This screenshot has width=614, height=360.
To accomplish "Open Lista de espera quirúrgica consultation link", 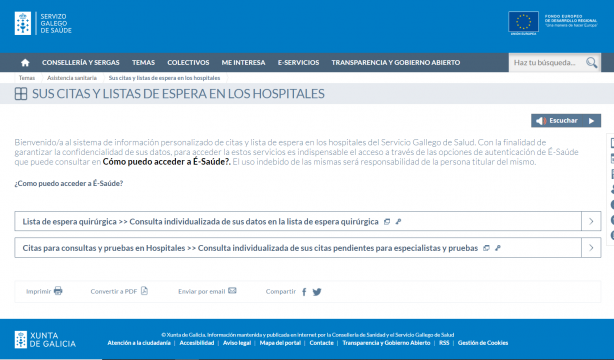I will point(200,222).
